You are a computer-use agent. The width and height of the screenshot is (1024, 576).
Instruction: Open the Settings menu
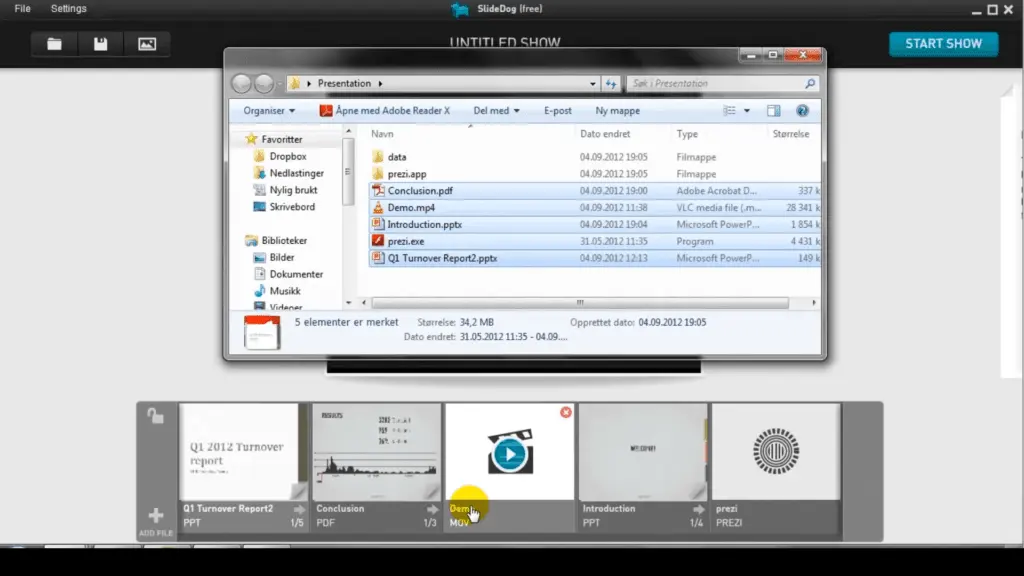click(x=69, y=8)
